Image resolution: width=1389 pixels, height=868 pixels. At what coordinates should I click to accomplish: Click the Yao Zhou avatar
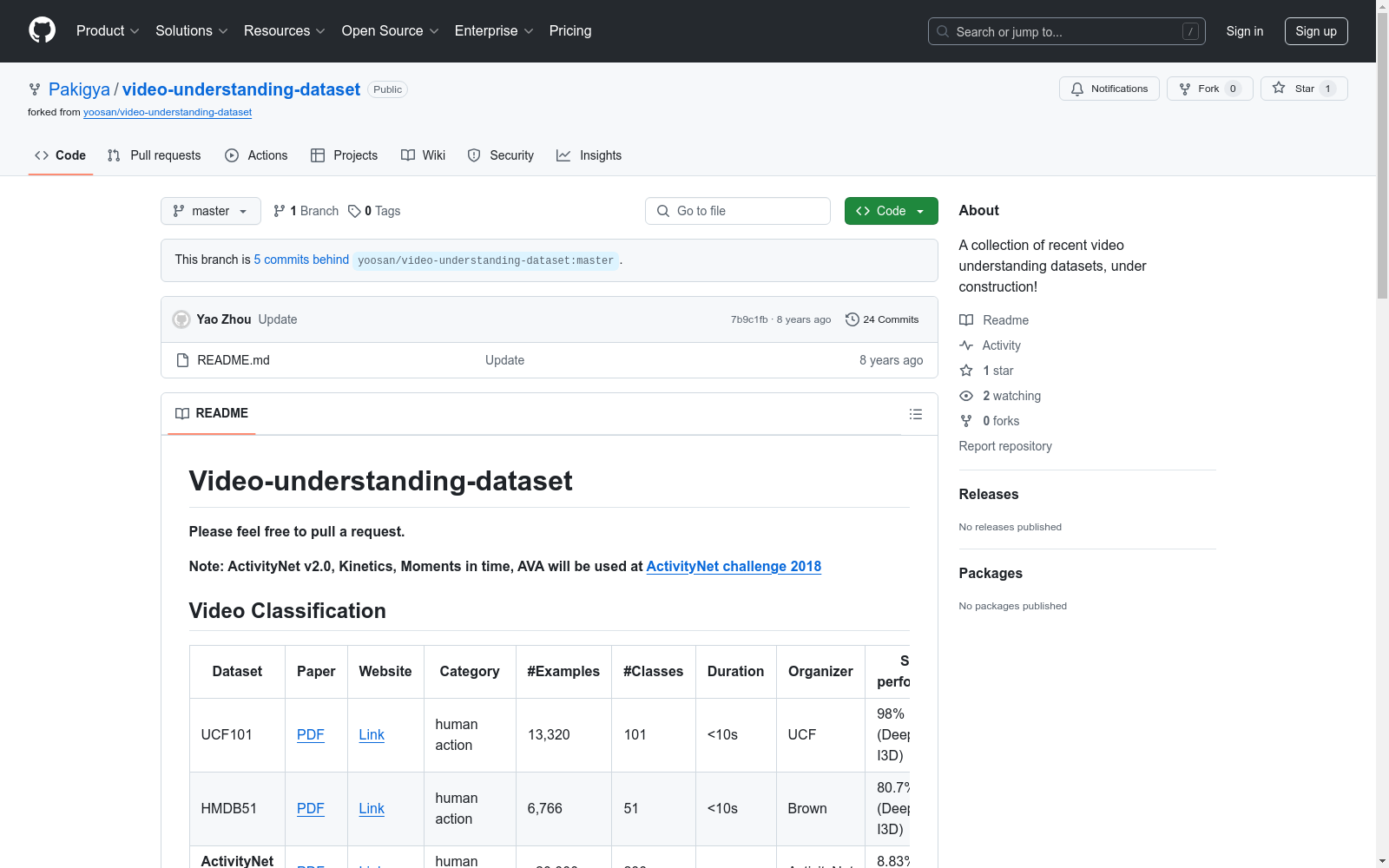tap(181, 319)
